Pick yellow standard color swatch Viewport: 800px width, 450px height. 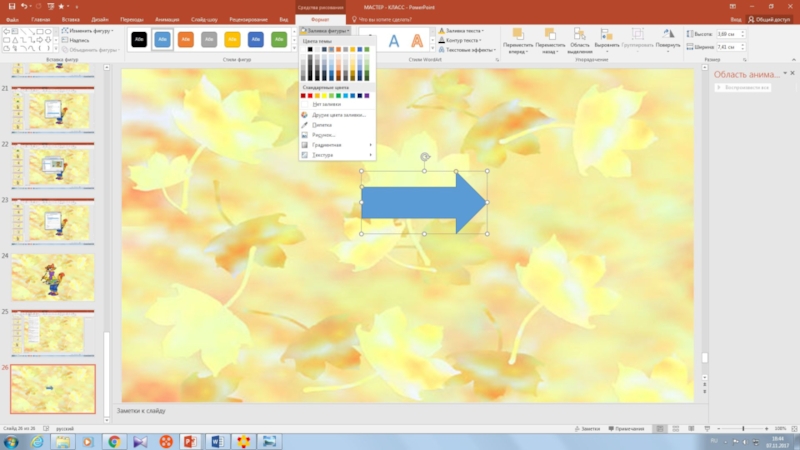pos(324,95)
